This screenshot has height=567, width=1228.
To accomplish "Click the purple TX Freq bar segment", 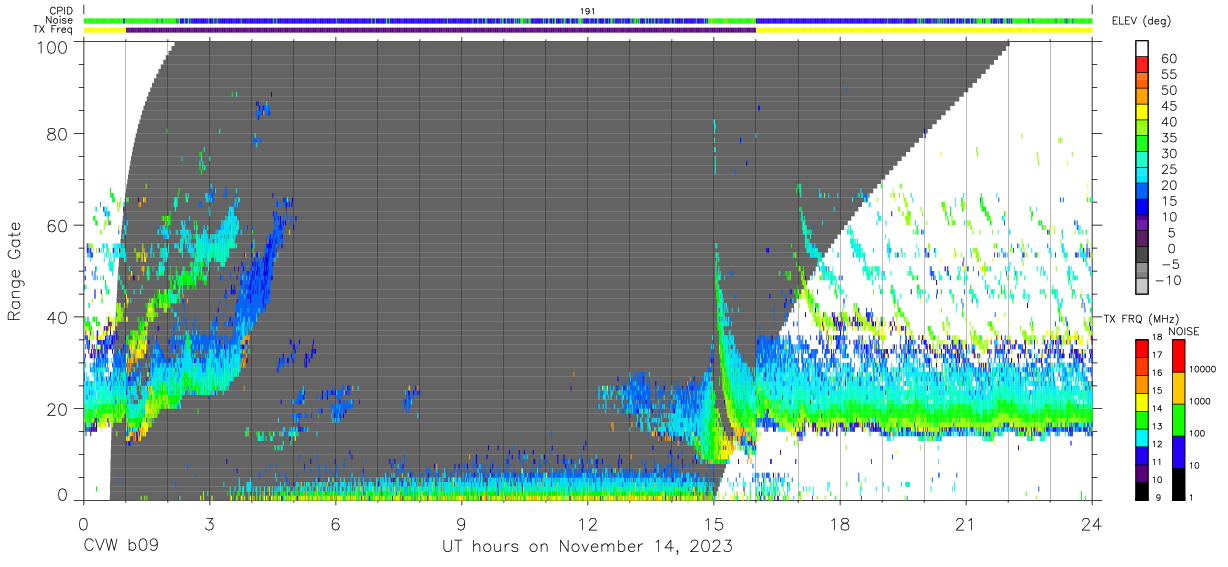I will (x=441, y=30).
